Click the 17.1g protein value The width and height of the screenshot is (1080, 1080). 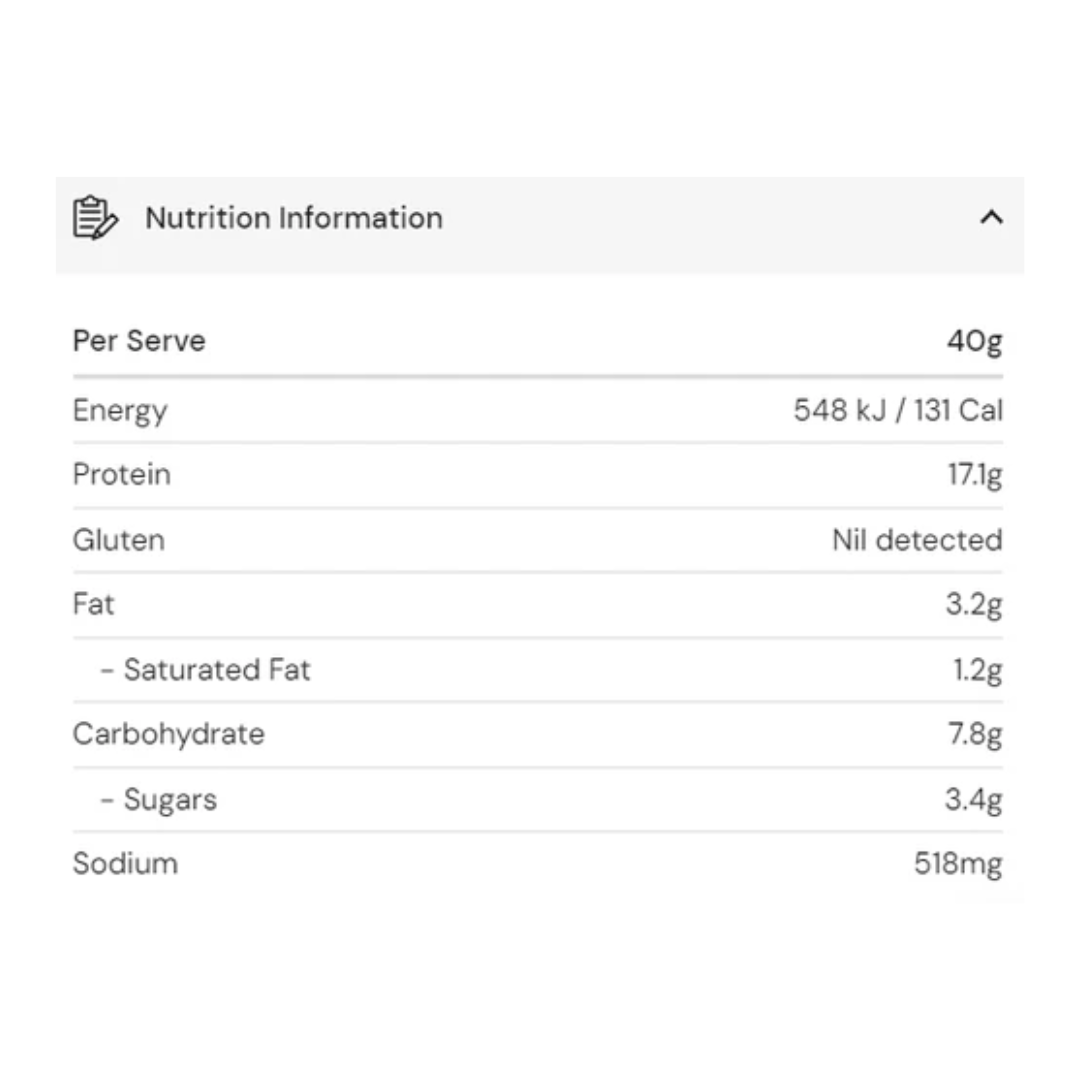tap(973, 475)
